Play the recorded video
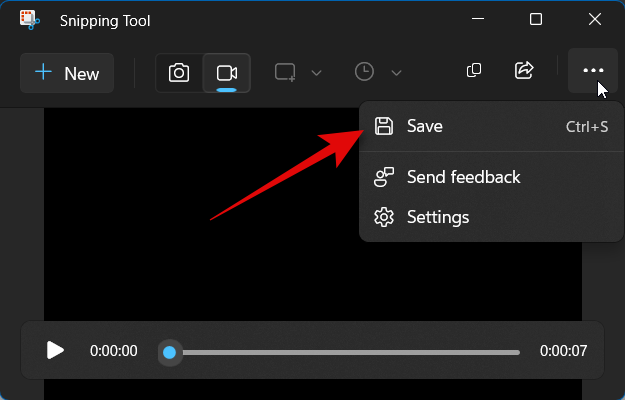Viewport: 625px width, 400px height. pyautogui.click(x=55, y=351)
